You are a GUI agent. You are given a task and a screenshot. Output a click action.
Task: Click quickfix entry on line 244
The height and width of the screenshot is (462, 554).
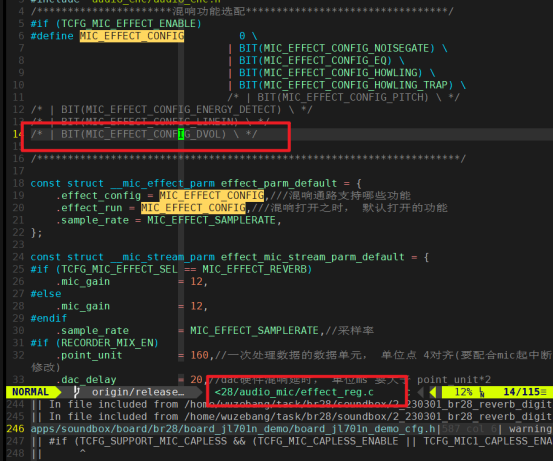click(291, 404)
